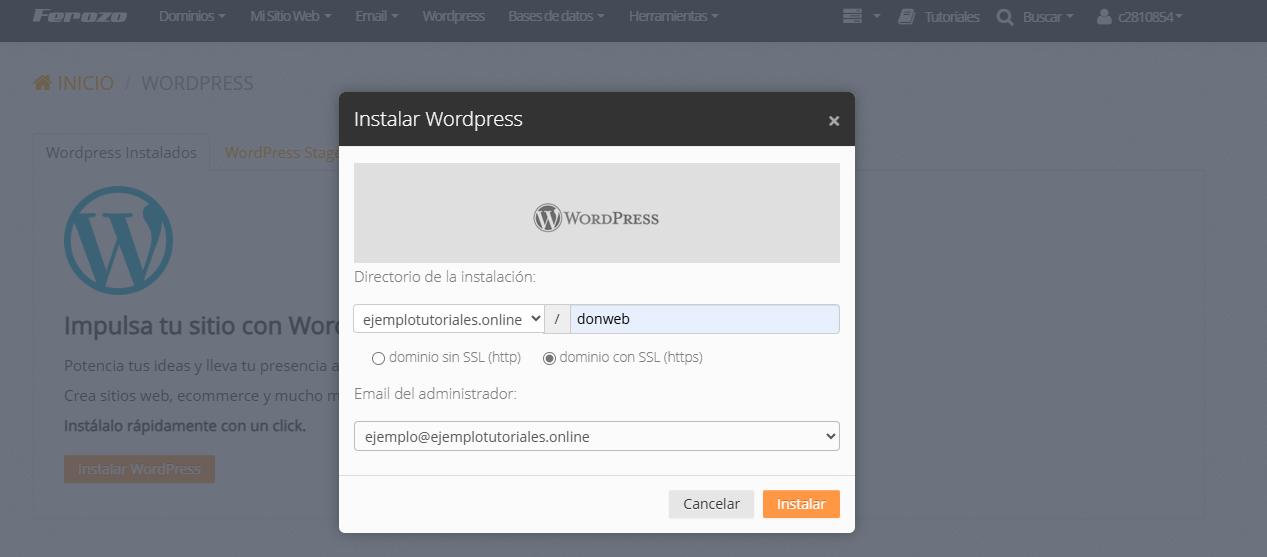Click the "Email del administrador:" label
The height and width of the screenshot is (557, 1267).
pyautogui.click(x=435, y=394)
